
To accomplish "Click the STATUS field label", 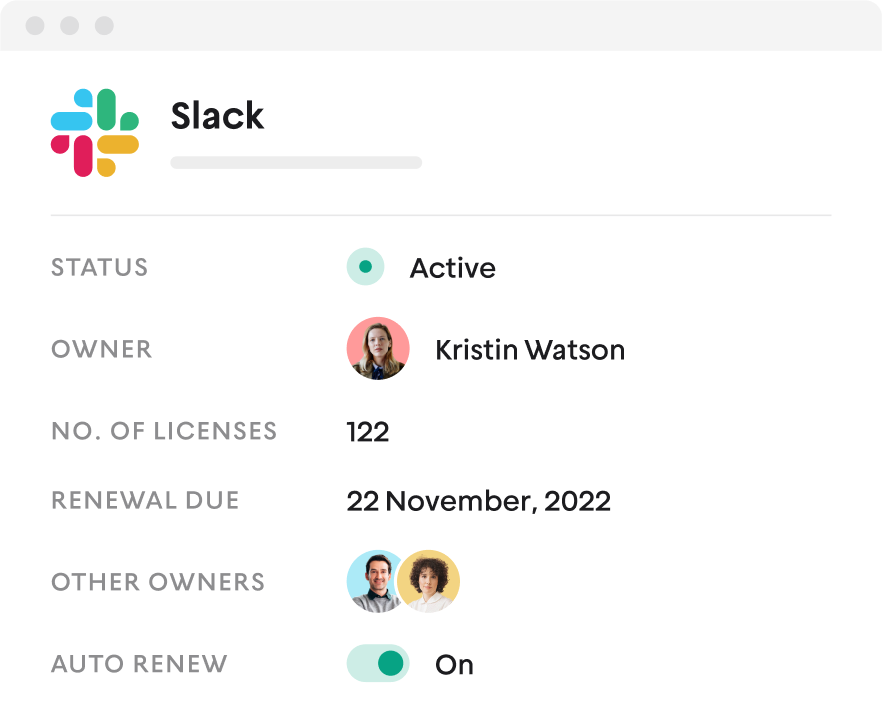I will pyautogui.click(x=100, y=267).
